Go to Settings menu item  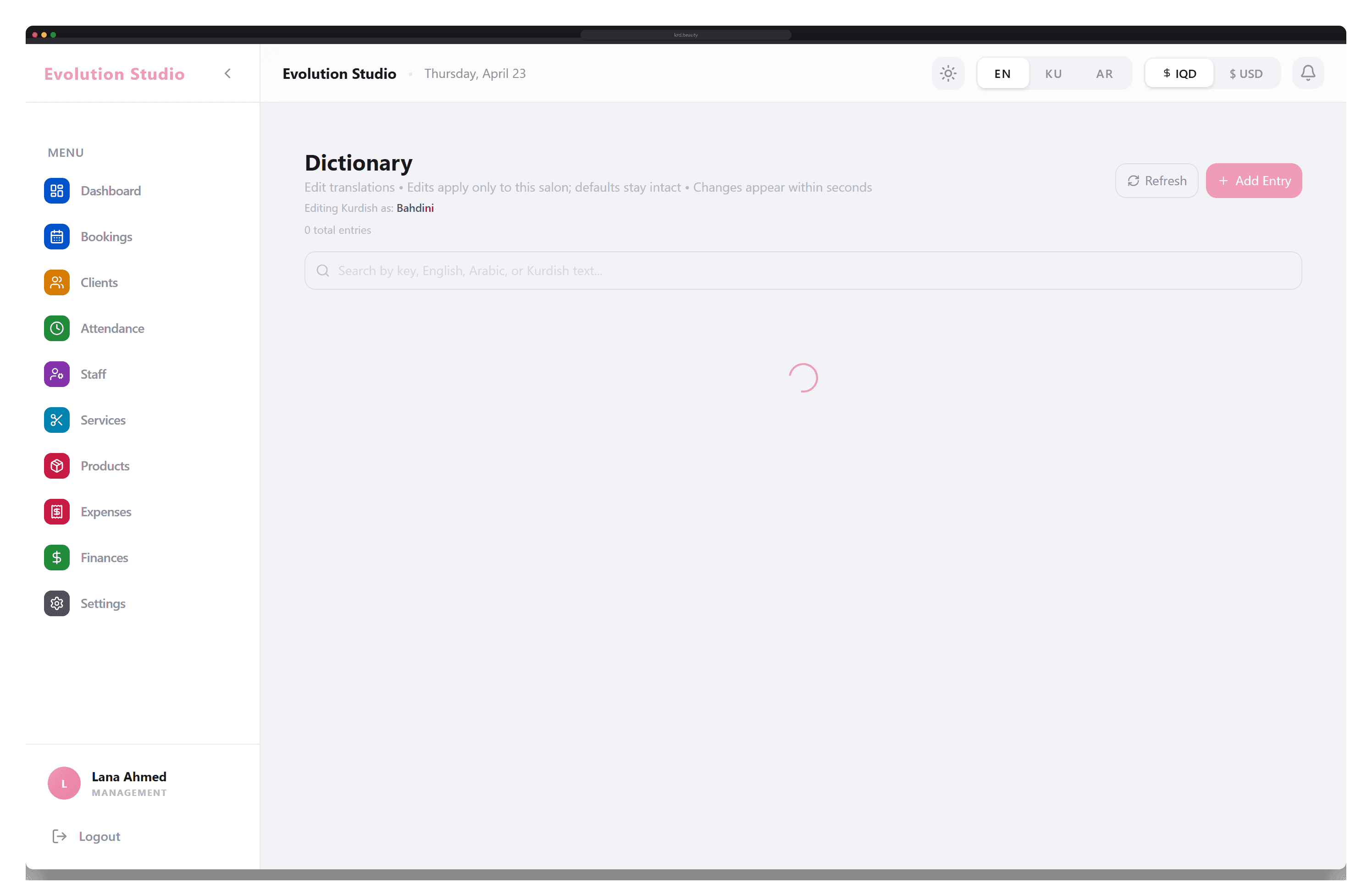103,603
